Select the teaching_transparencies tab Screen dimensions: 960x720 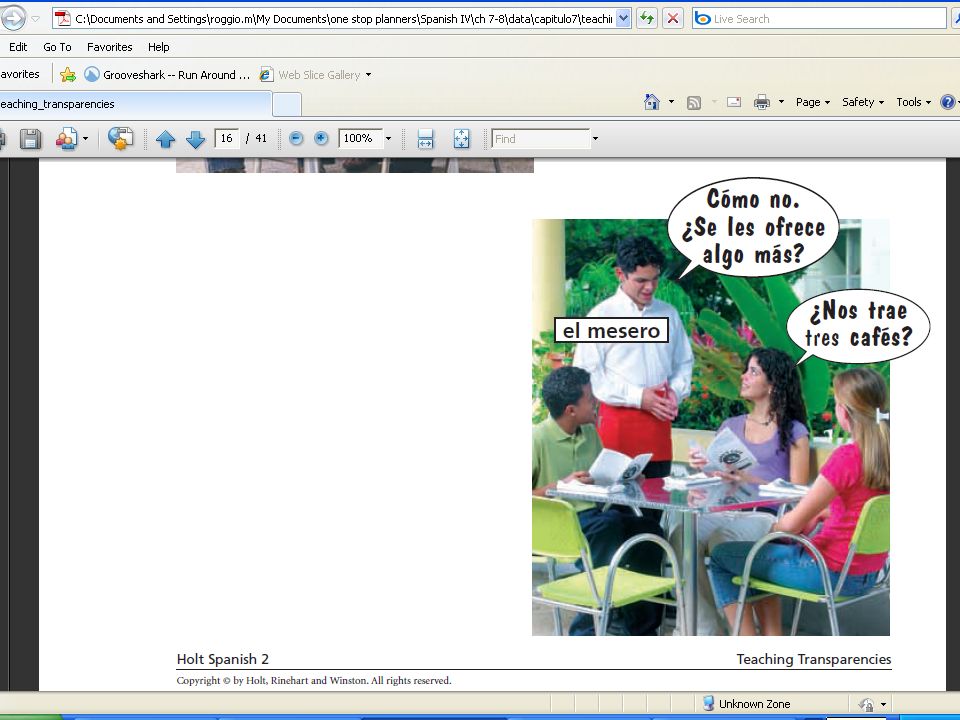tap(135, 104)
